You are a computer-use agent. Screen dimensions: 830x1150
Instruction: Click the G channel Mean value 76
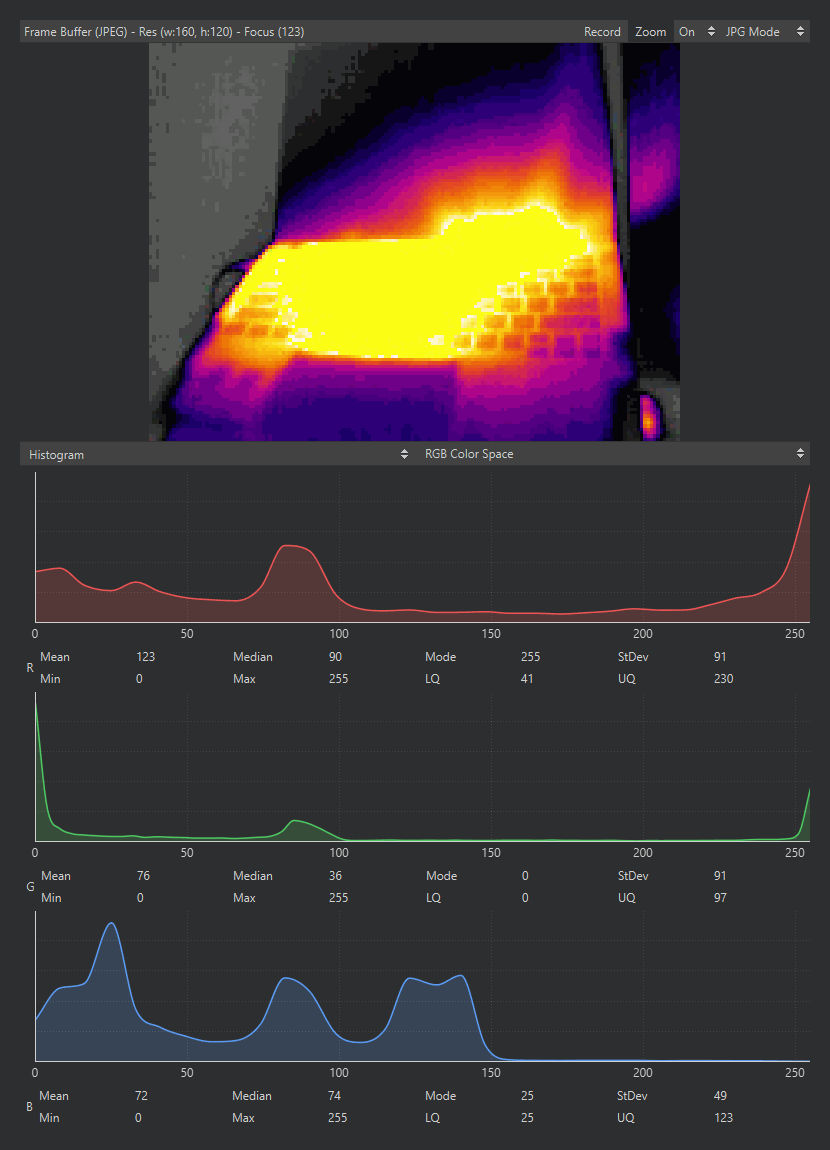coord(143,876)
